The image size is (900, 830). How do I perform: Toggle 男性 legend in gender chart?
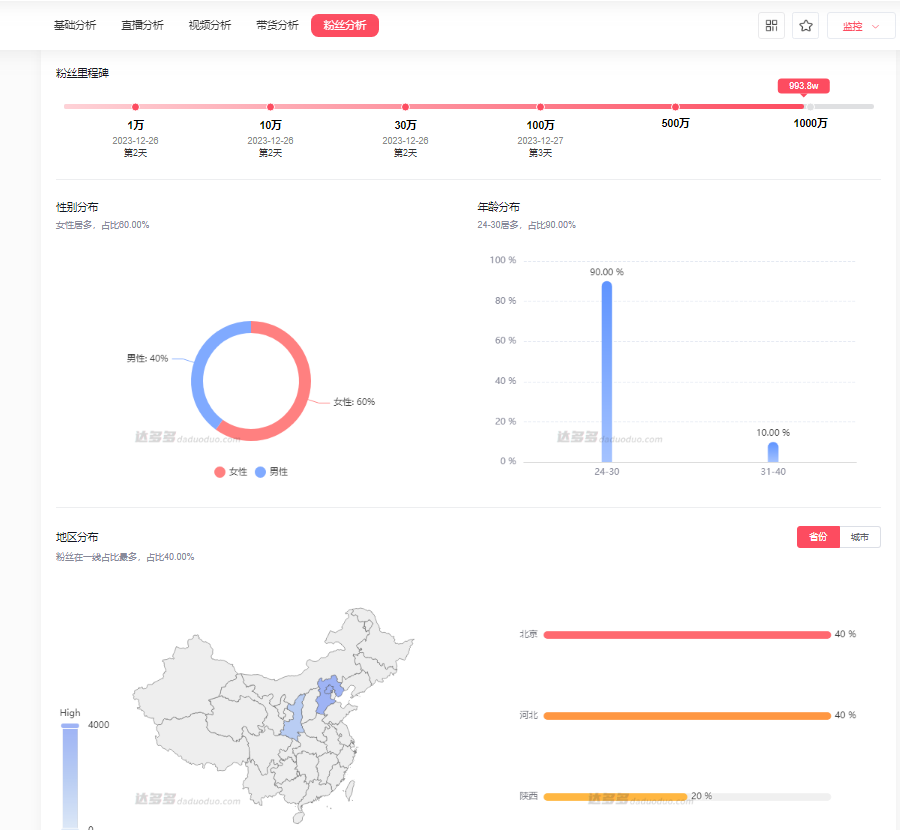(271, 471)
